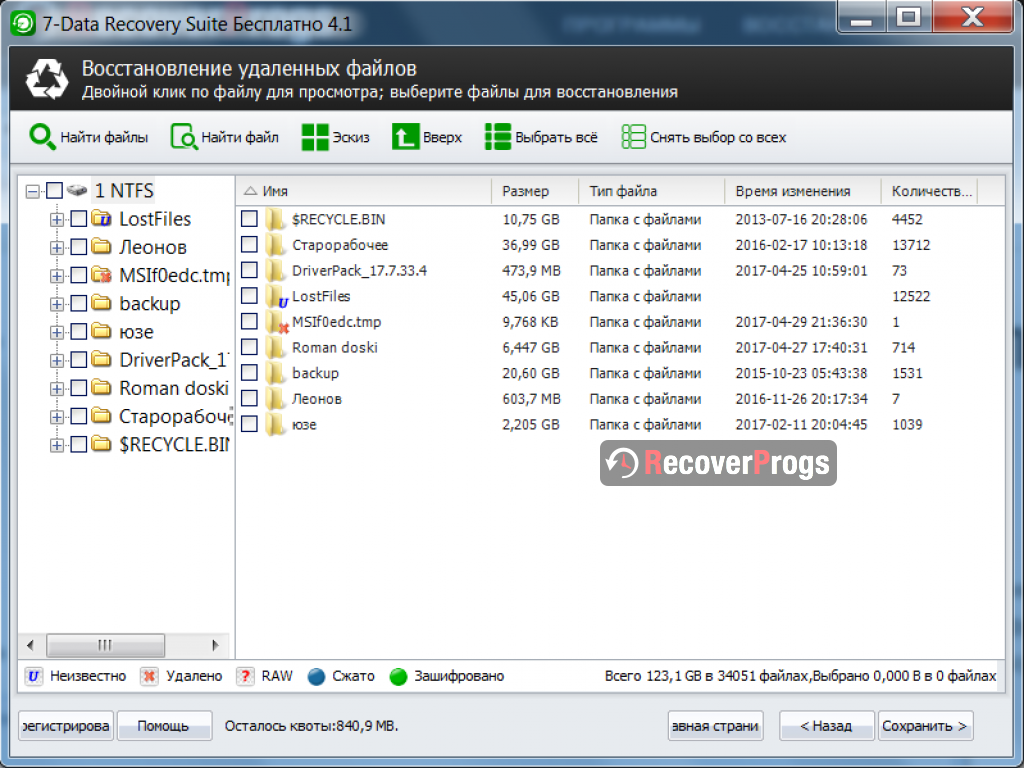Click the recycle logo in the header
The width and height of the screenshot is (1024, 768).
tap(47, 80)
